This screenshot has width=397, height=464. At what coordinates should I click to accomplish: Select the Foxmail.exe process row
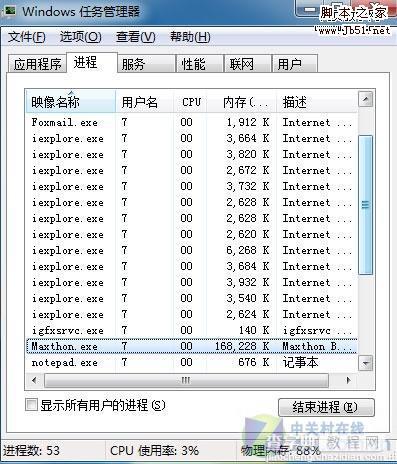click(192, 122)
